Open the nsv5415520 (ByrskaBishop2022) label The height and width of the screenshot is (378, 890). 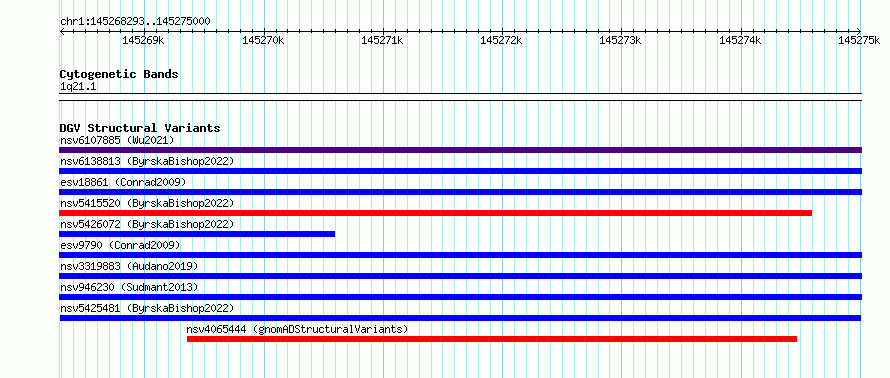tap(147, 203)
